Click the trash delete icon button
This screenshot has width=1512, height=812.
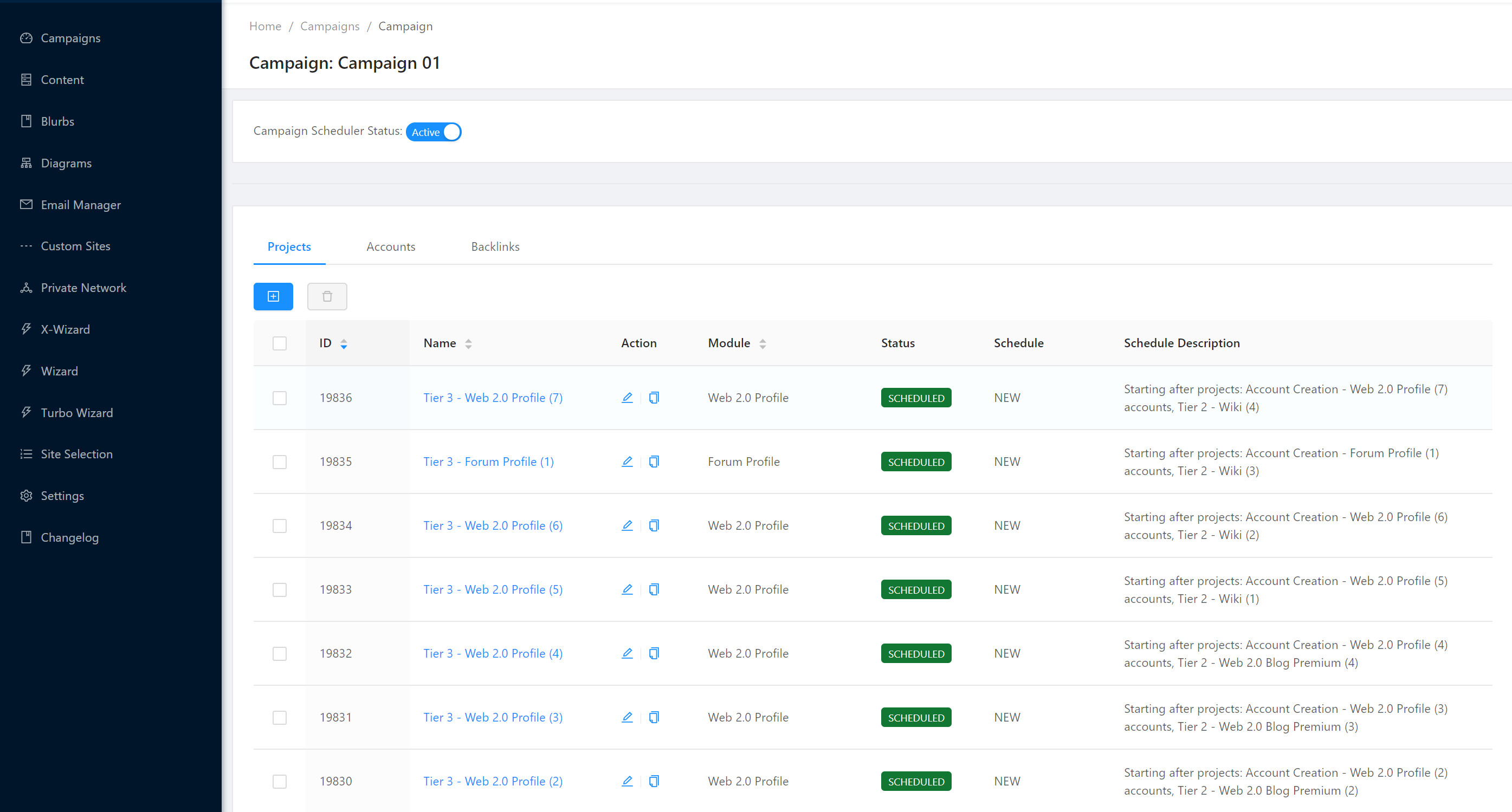[327, 296]
